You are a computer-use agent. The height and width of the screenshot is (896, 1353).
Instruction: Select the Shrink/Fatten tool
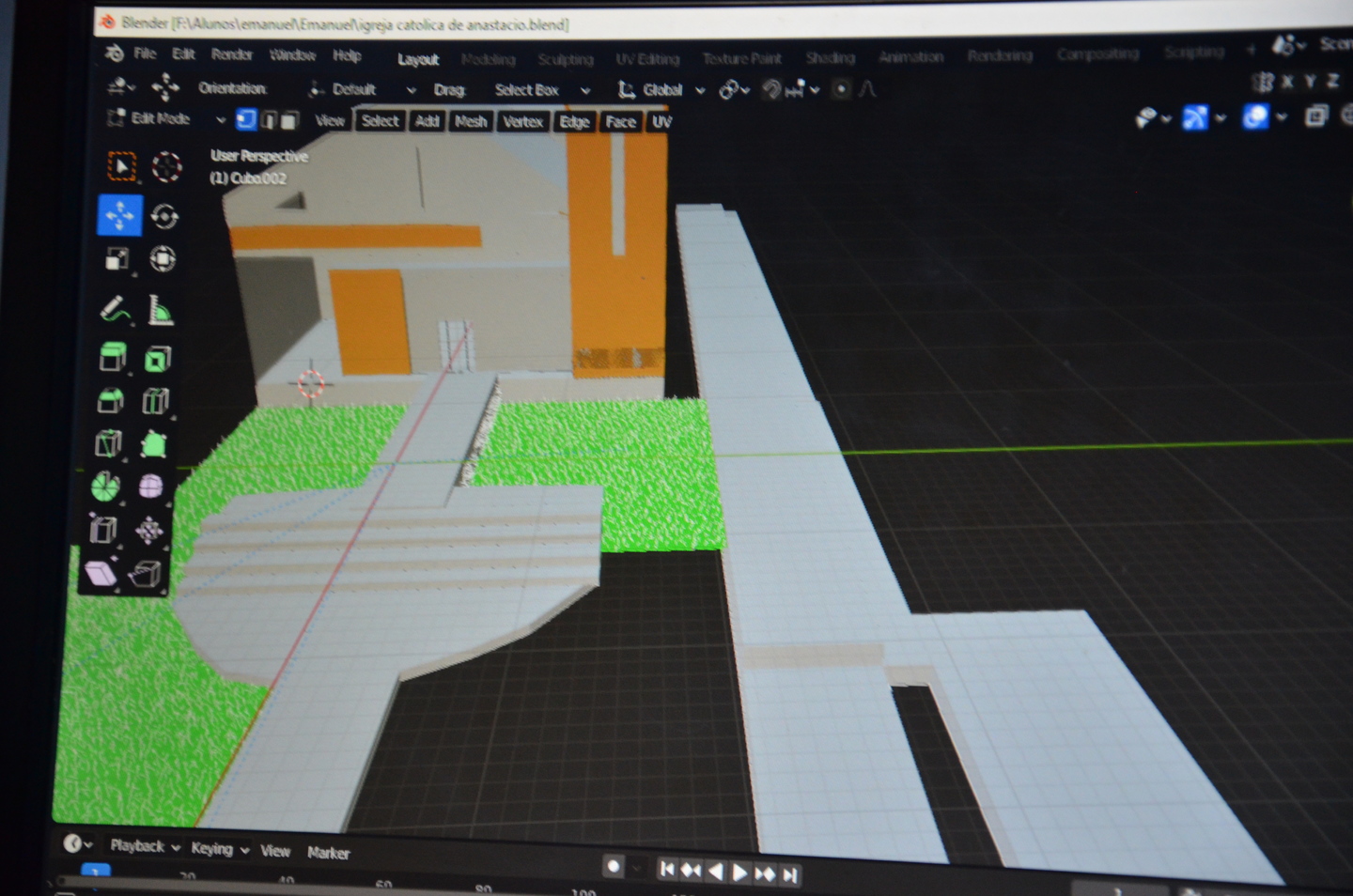point(148,531)
